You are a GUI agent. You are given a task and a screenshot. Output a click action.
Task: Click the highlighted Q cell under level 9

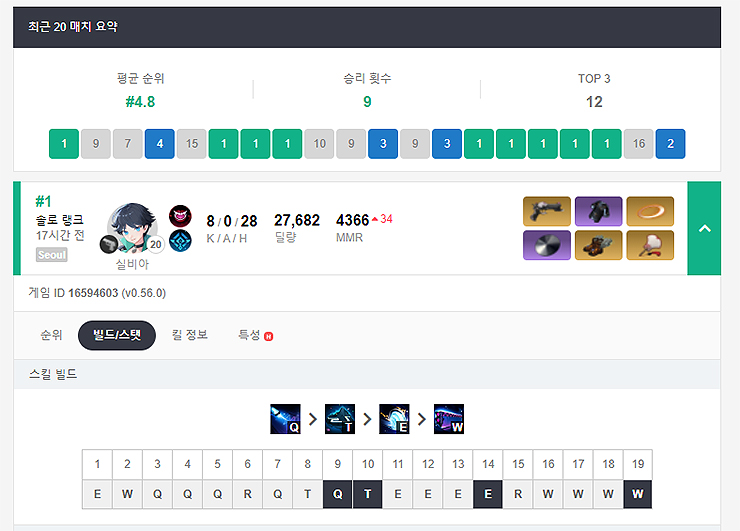point(337,494)
